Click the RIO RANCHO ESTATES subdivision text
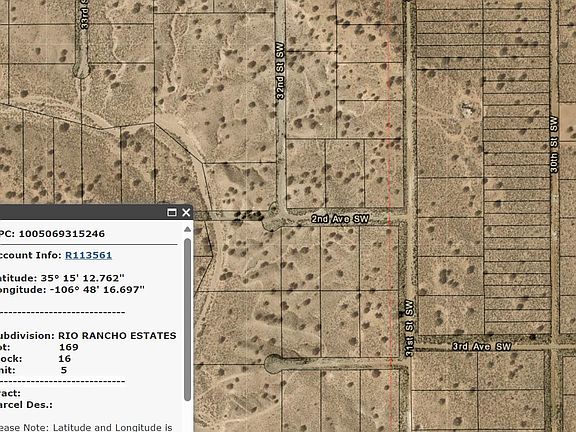Viewport: 576px width, 432px height. point(117,335)
